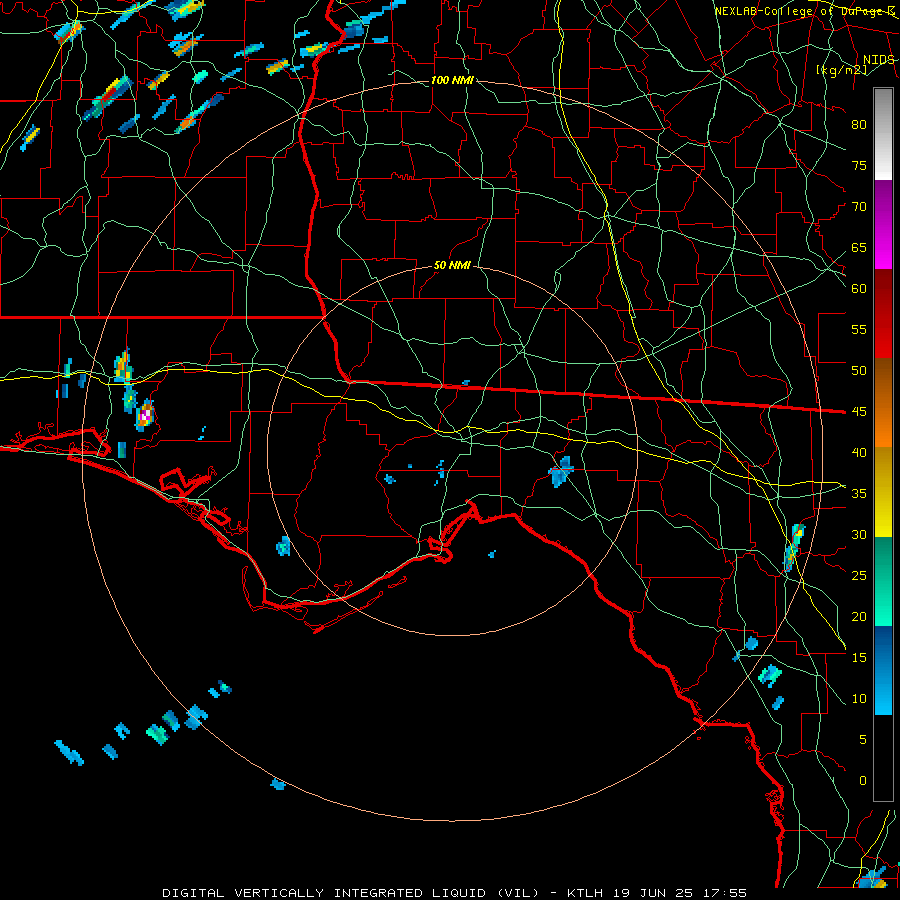Click scale value "70"

click(x=859, y=207)
